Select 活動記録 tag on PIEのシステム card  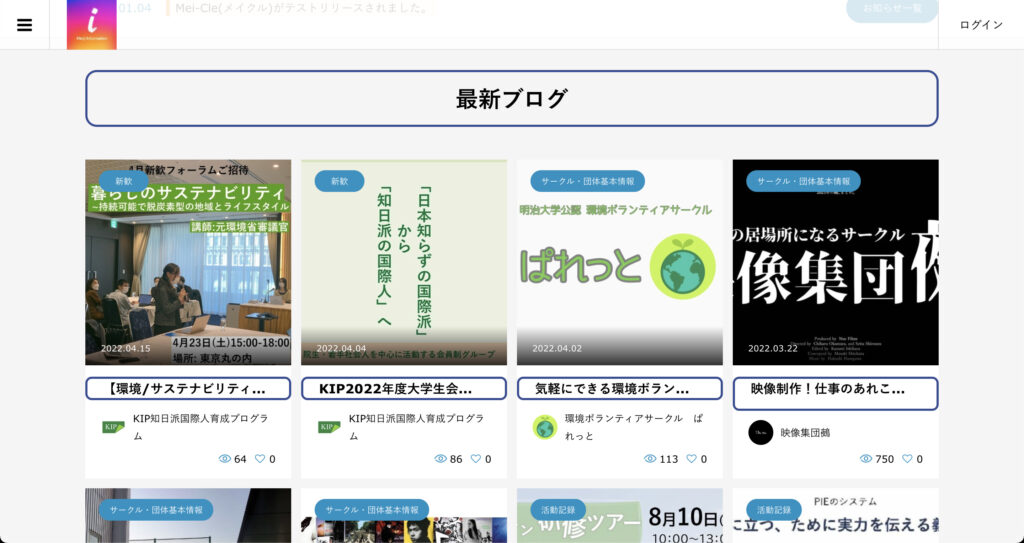coord(774,510)
